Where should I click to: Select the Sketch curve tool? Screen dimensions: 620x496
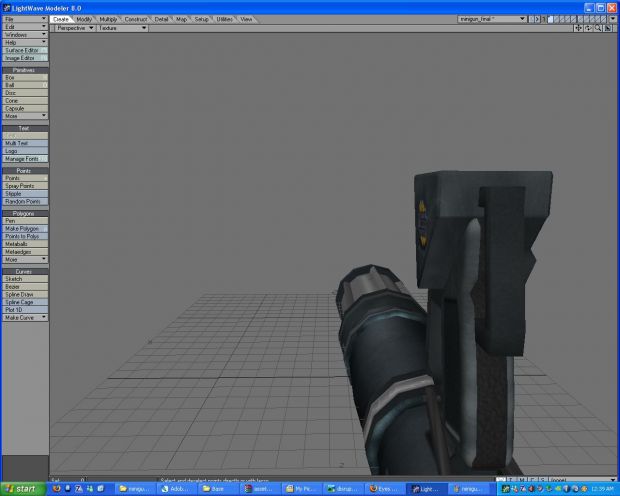(x=25, y=279)
